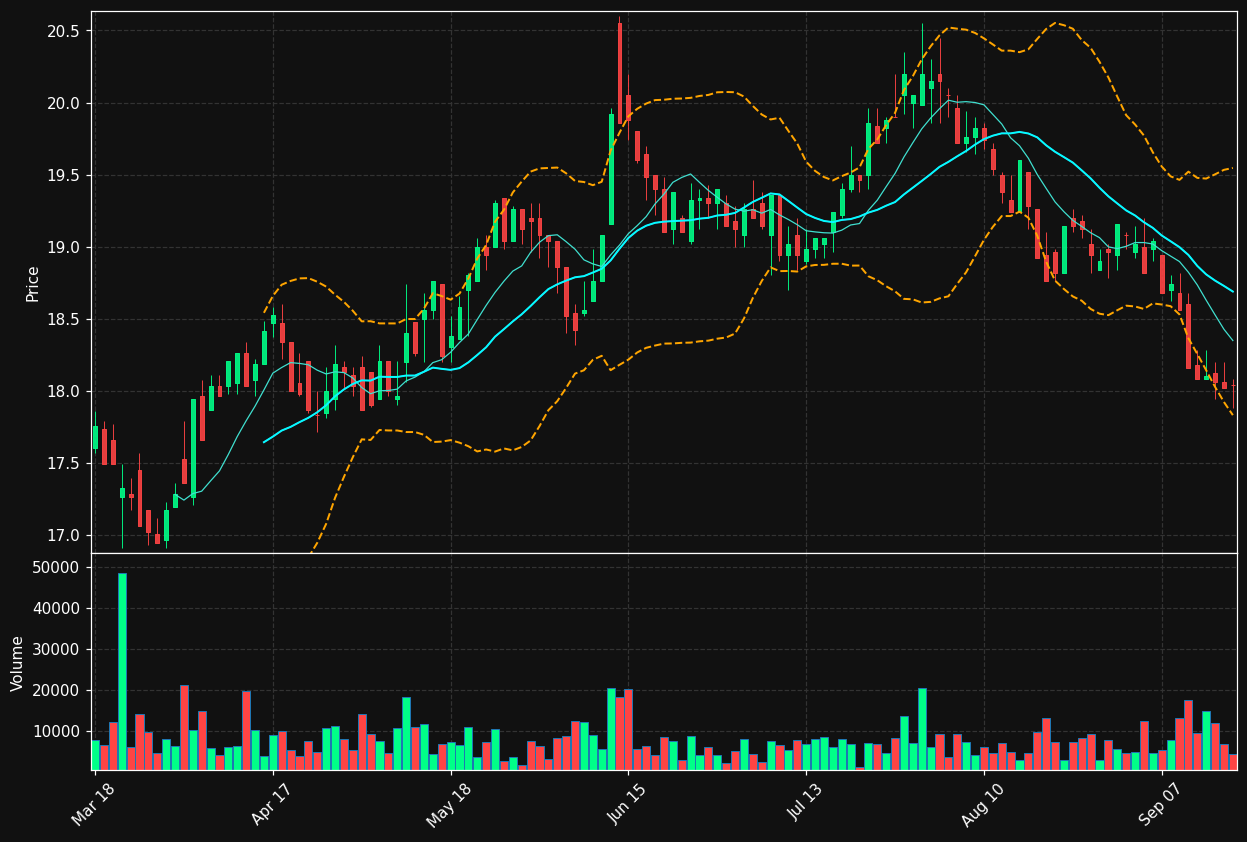The height and width of the screenshot is (842, 1247).
Task: Click the 17.0 price axis value
Action: [x=63, y=535]
